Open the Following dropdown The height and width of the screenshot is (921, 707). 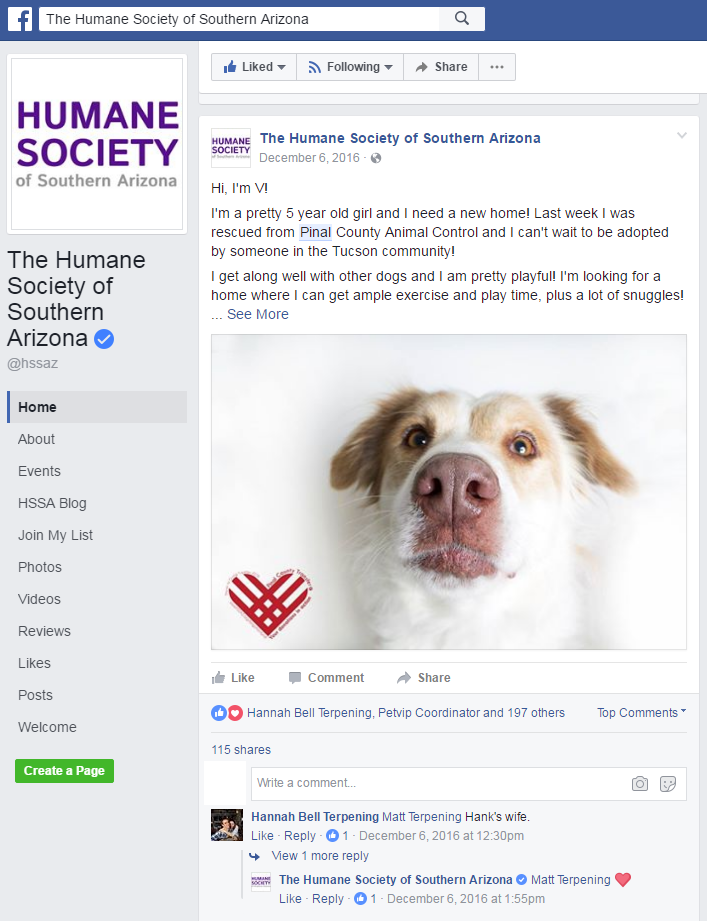click(x=350, y=67)
